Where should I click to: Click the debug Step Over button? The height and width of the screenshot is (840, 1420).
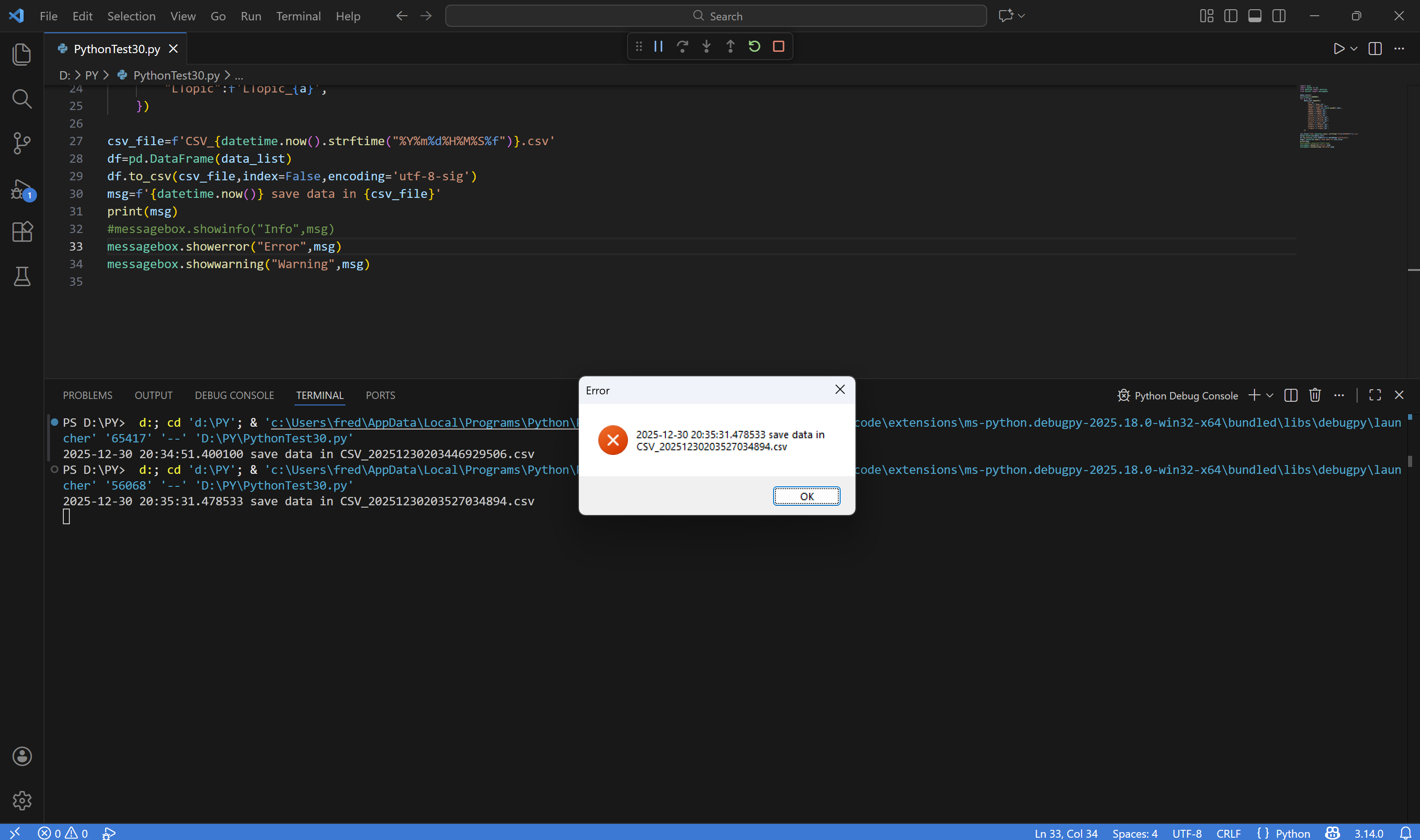click(682, 46)
